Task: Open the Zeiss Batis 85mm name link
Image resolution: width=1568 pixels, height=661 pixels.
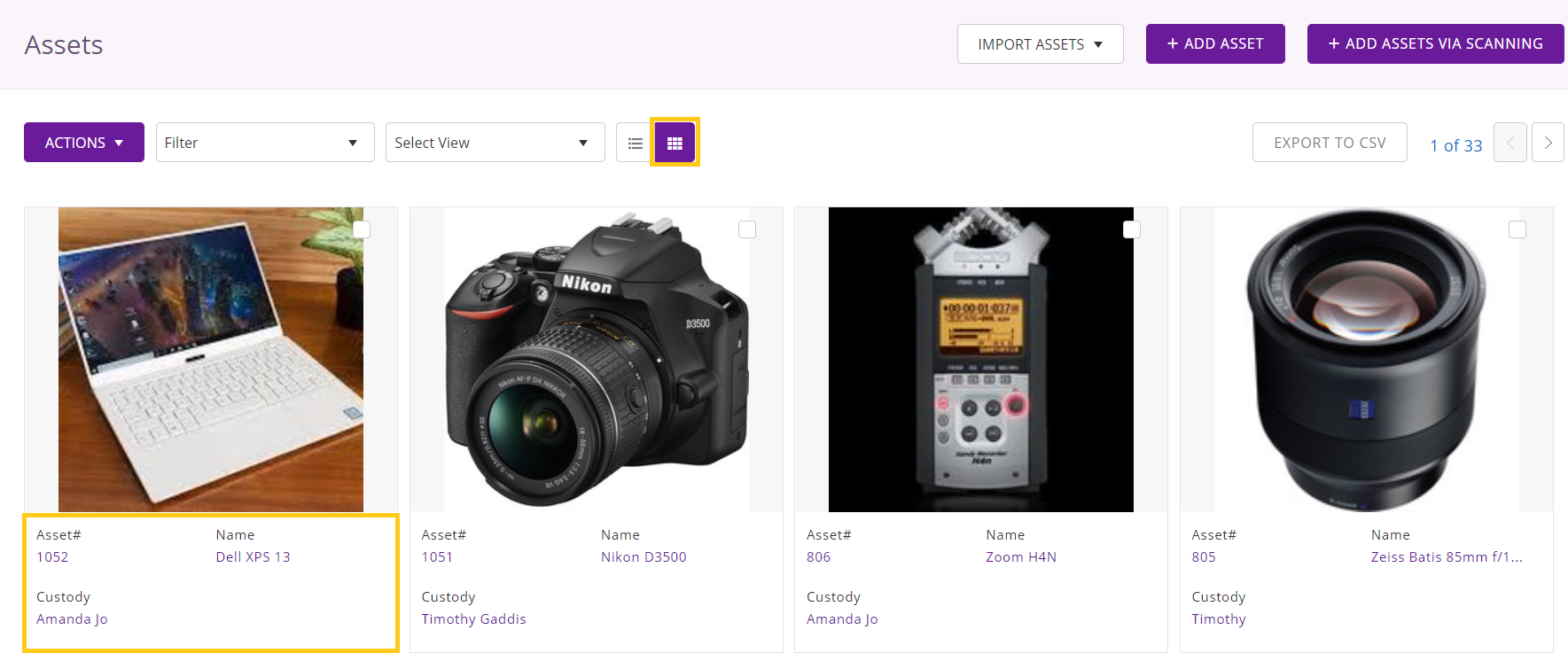Action: (1447, 557)
